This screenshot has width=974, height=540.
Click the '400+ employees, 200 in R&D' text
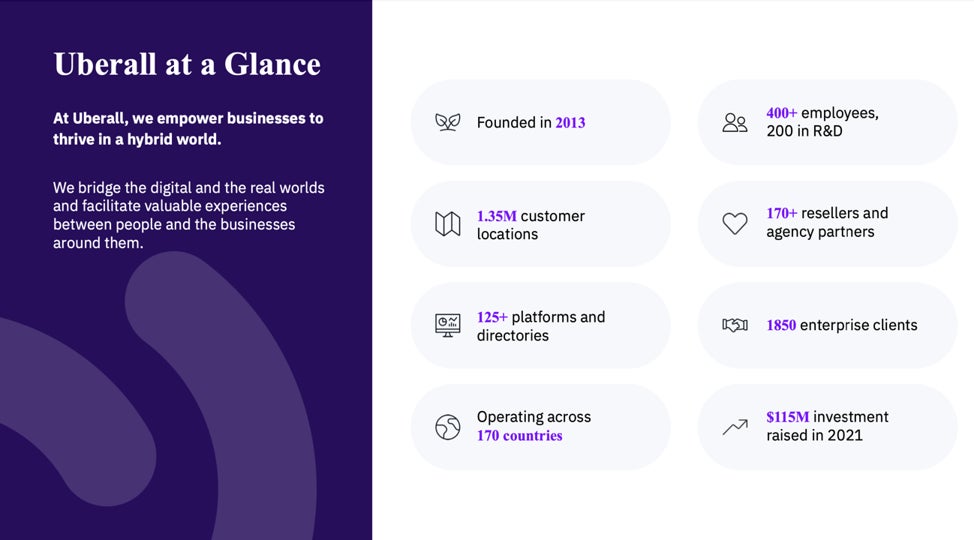pos(822,122)
